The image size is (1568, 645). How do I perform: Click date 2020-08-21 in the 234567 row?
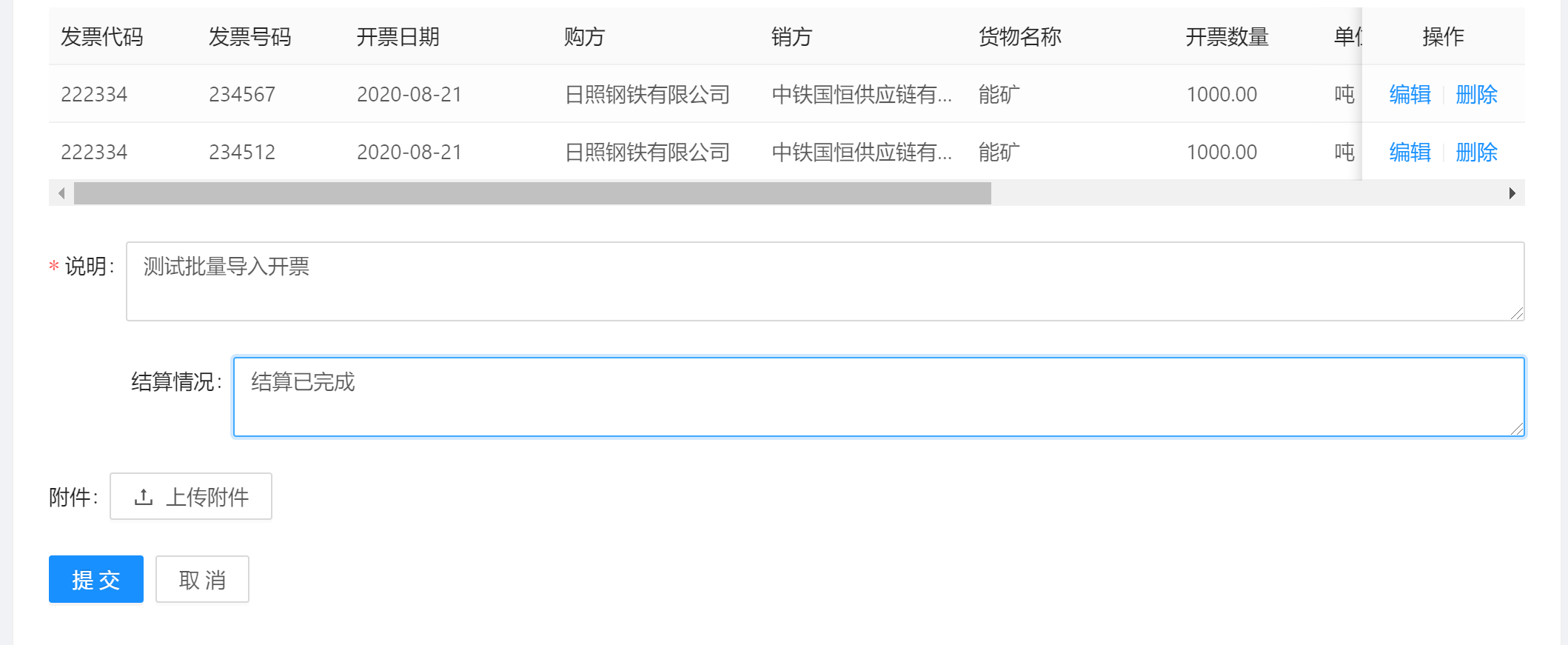pos(409,94)
